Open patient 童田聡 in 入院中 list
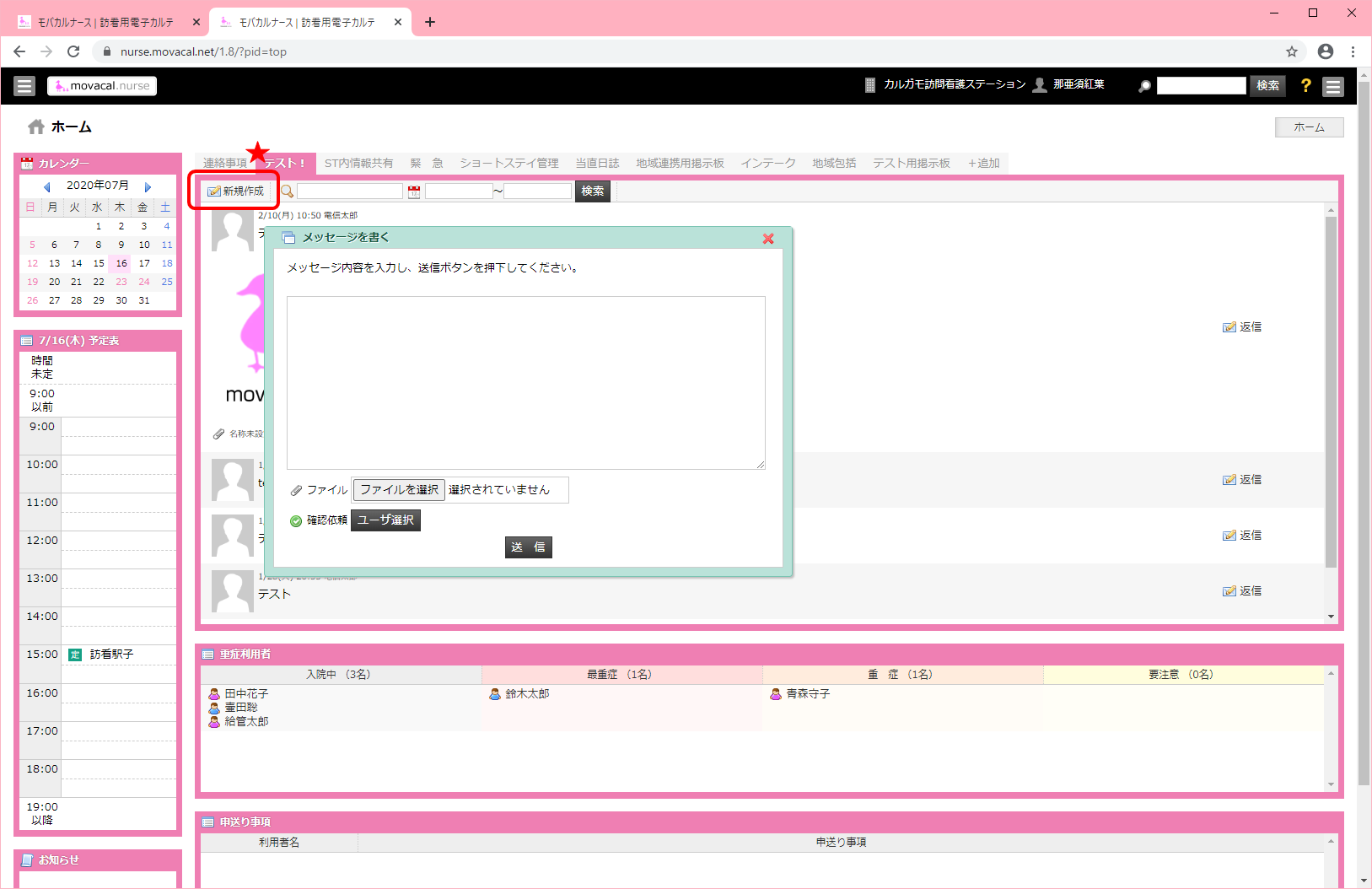This screenshot has width=1372, height=889. click(240, 708)
